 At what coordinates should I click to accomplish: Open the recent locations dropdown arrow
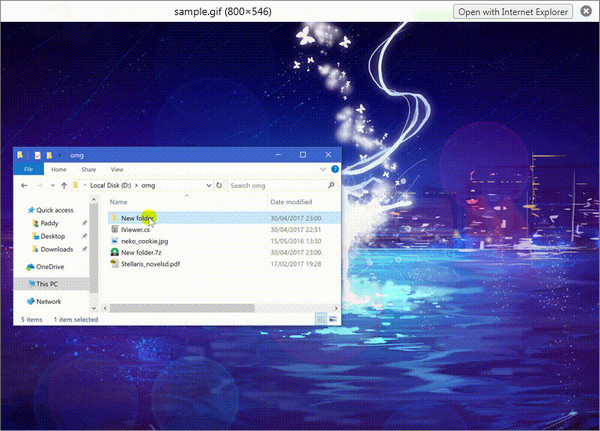tap(52, 185)
